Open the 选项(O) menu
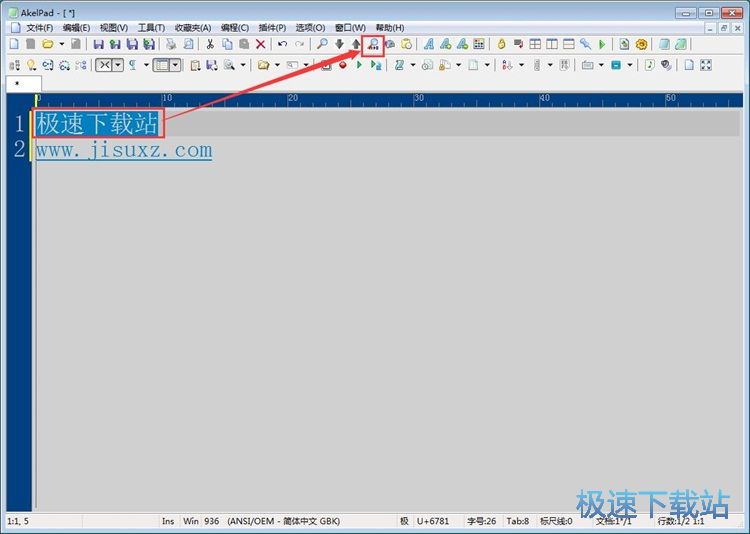750x534 pixels. tap(310, 28)
